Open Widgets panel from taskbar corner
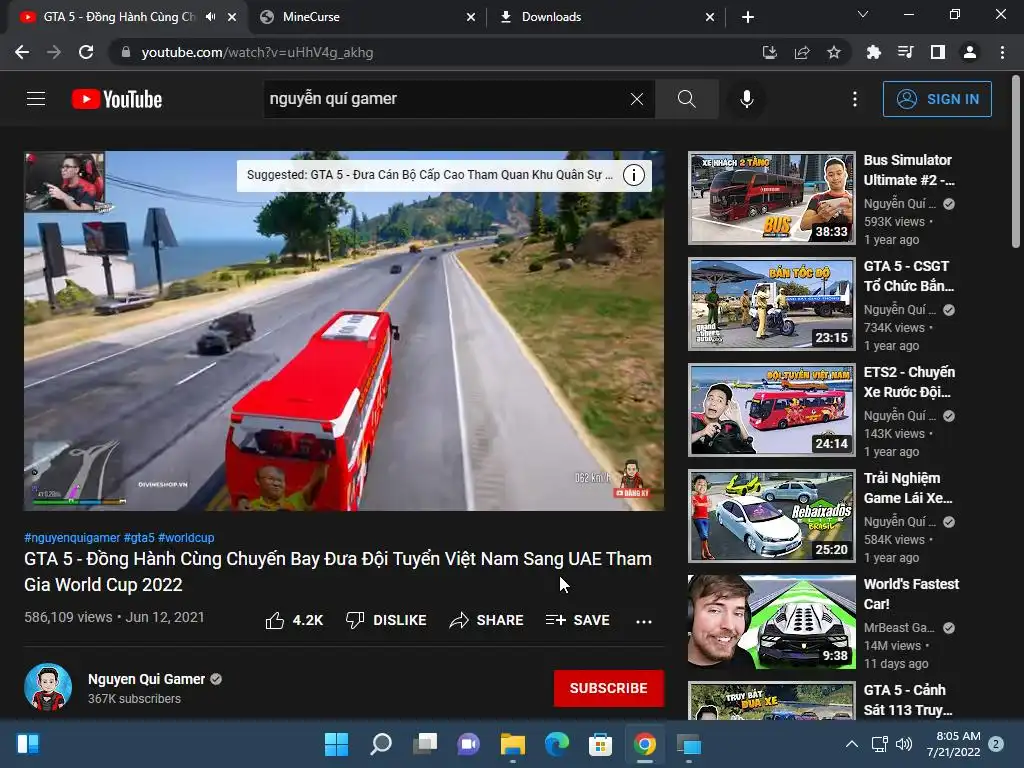Image resolution: width=1024 pixels, height=768 pixels. (28, 744)
